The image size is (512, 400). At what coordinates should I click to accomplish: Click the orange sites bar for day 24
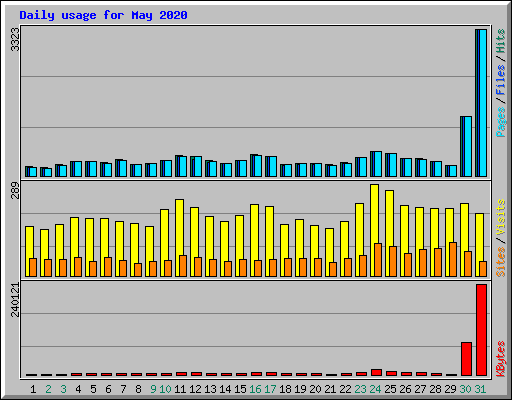coord(378,260)
